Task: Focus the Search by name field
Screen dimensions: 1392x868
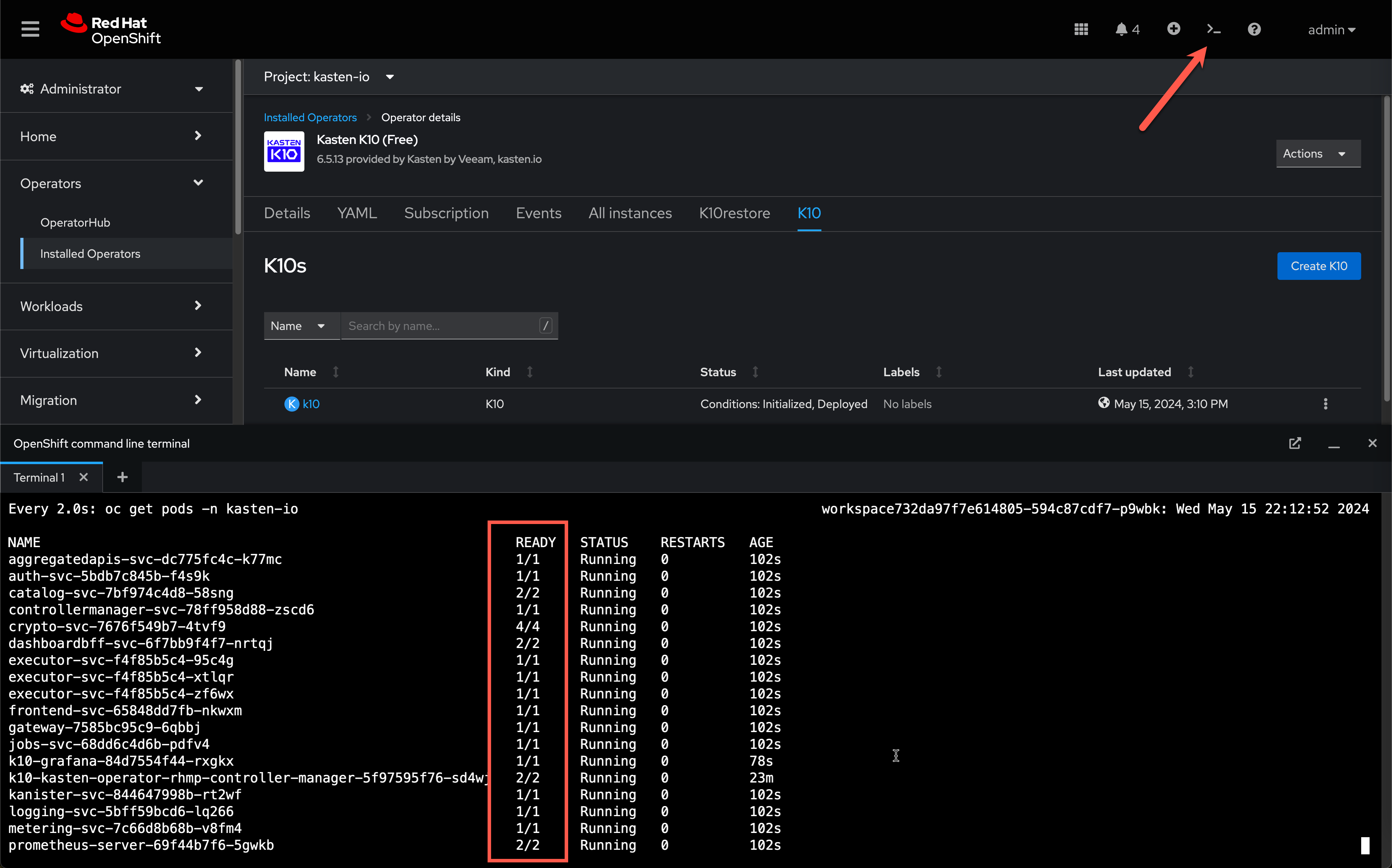Action: coord(449,325)
